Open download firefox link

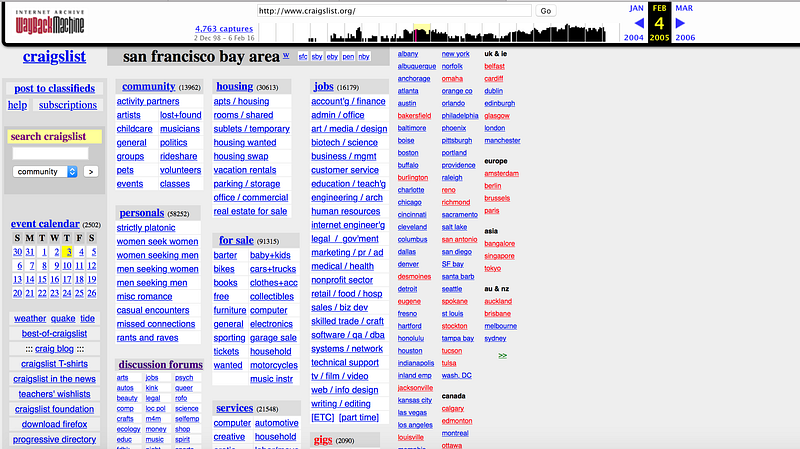(54, 425)
